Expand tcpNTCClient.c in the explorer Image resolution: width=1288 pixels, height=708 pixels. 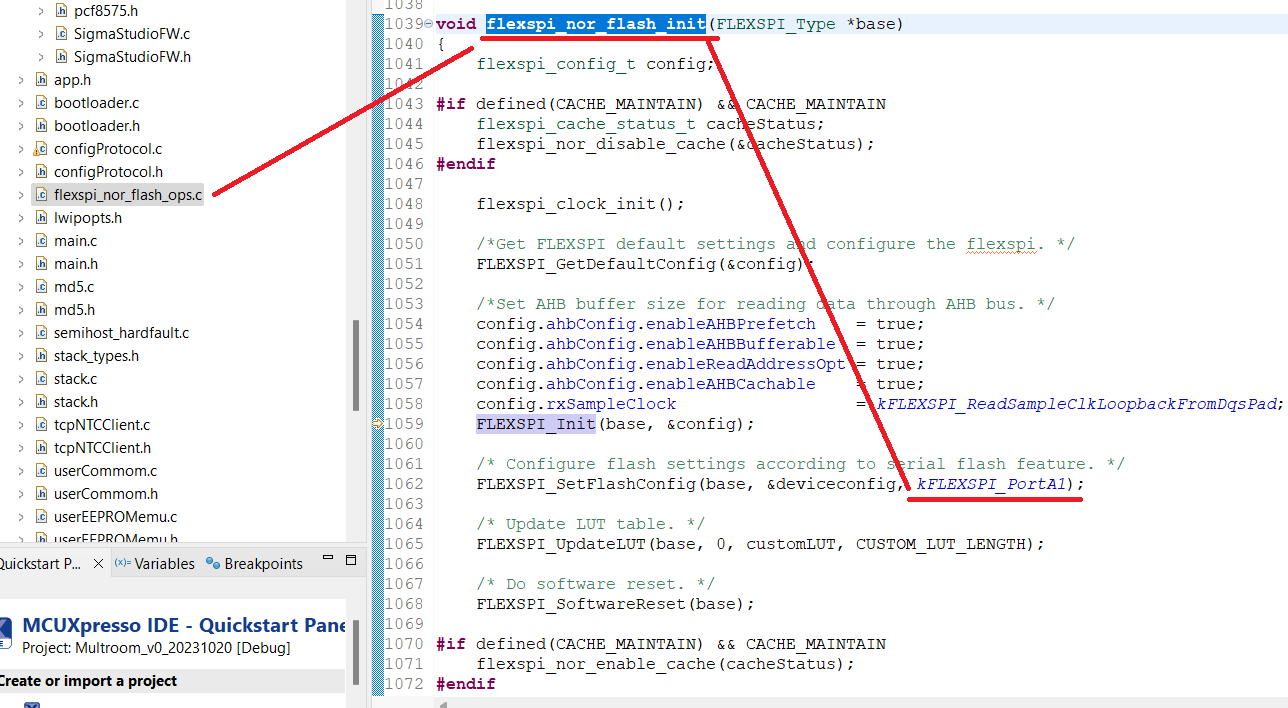coord(22,424)
